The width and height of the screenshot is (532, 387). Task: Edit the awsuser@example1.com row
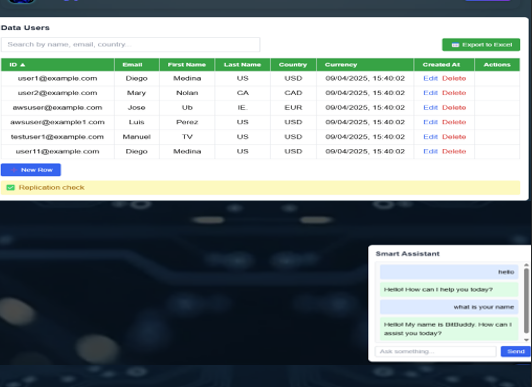431,122
